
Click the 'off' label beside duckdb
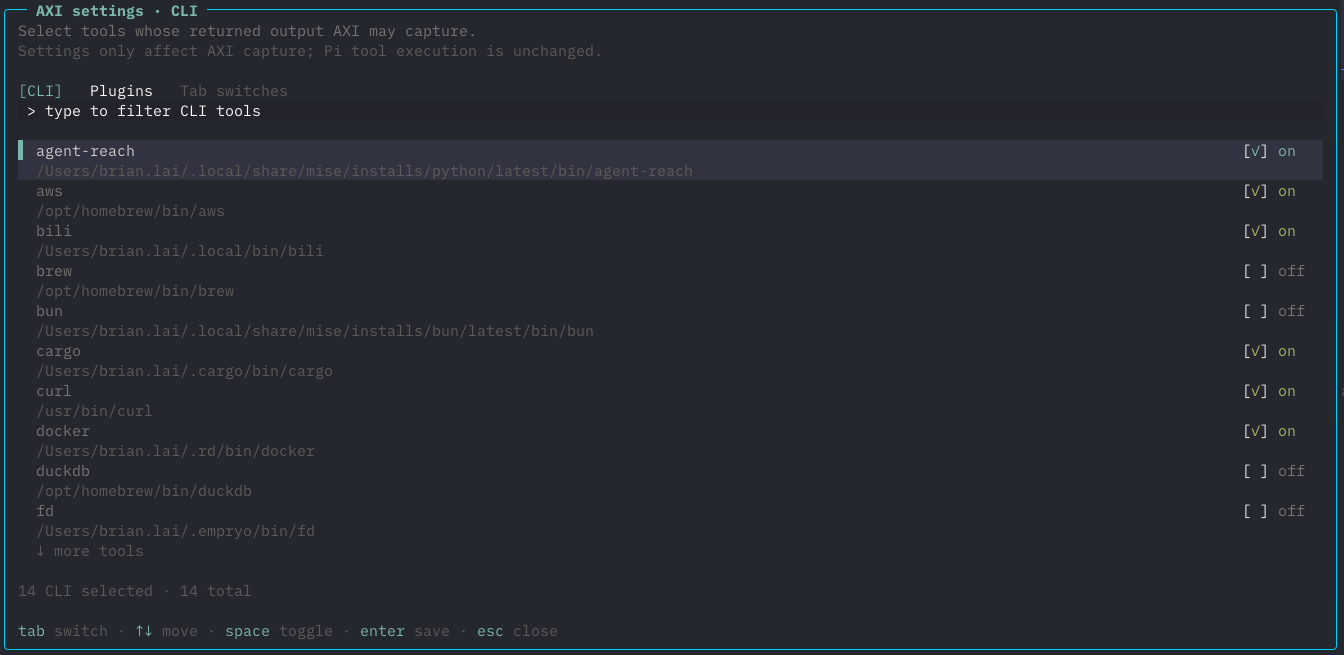(x=1291, y=471)
